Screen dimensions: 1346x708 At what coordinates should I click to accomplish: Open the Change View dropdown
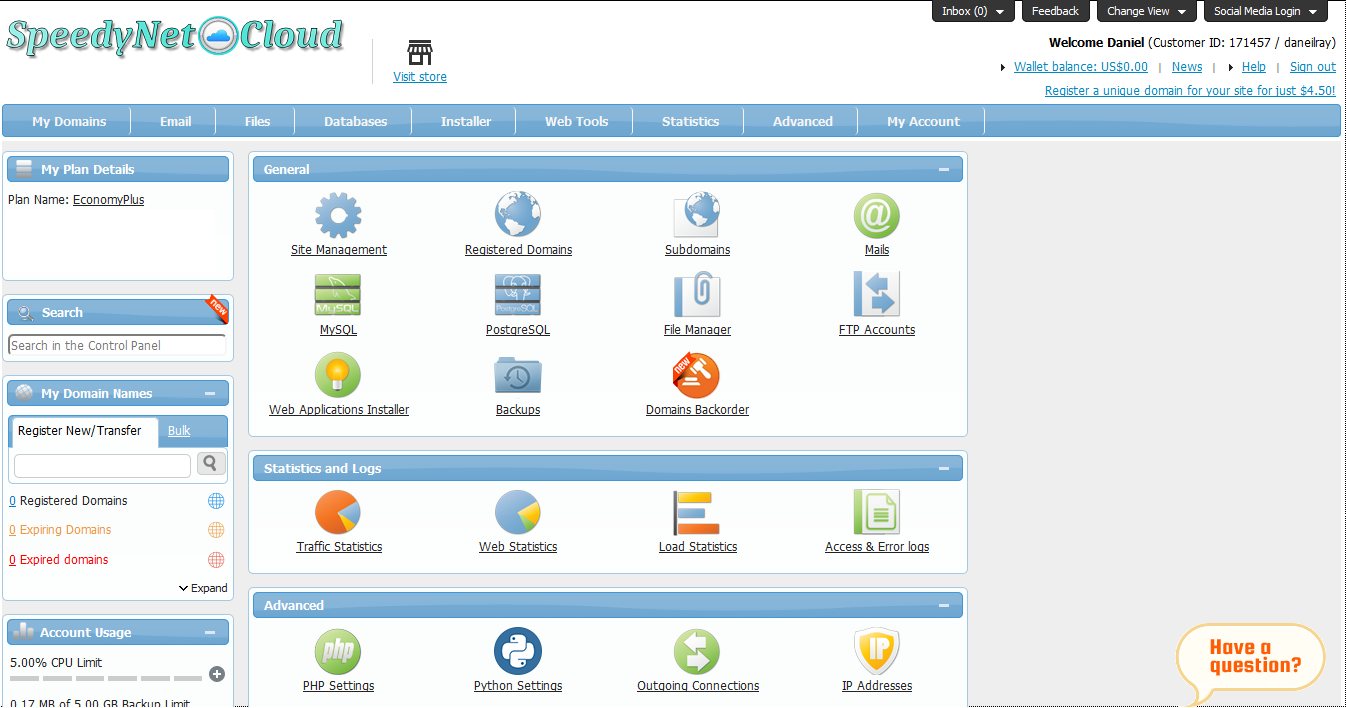[x=1146, y=11]
